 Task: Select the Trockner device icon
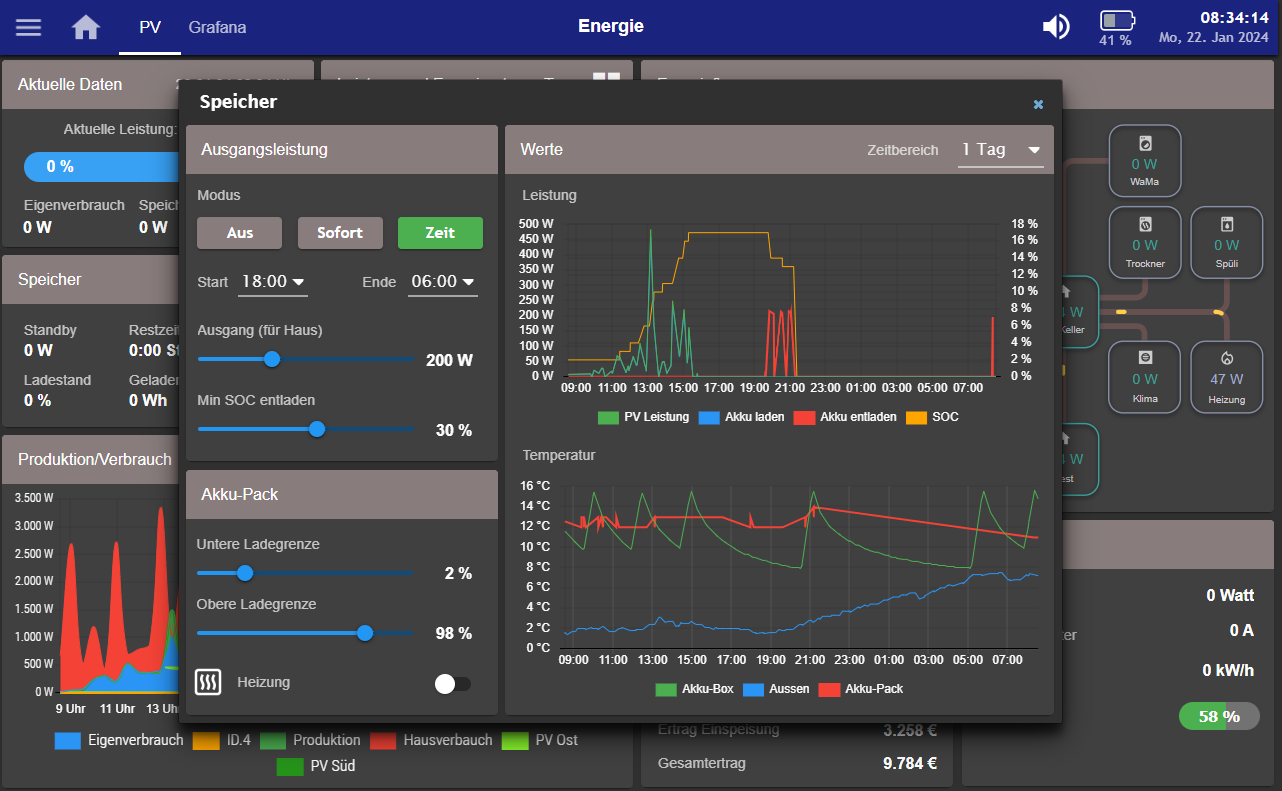tap(1145, 224)
